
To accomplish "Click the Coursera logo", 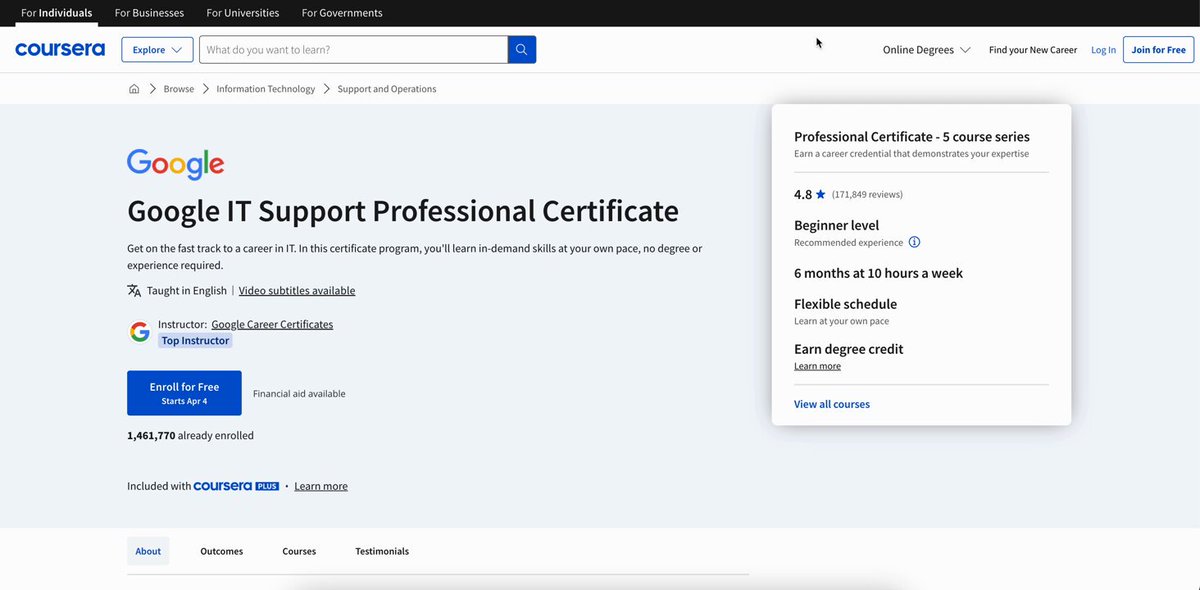I will click(60, 50).
